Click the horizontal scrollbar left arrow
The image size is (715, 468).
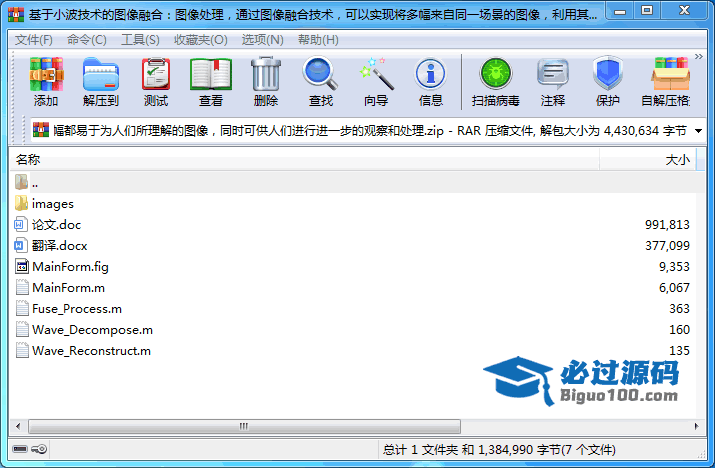18,426
